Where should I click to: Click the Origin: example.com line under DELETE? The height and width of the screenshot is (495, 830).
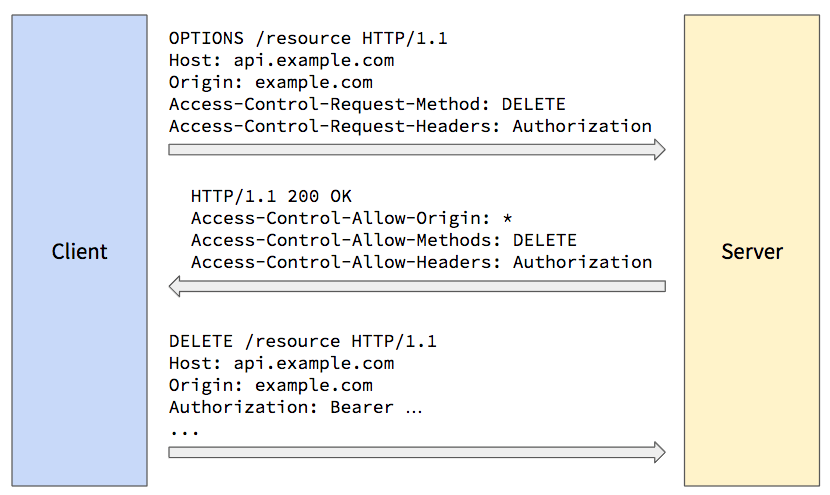(270, 385)
